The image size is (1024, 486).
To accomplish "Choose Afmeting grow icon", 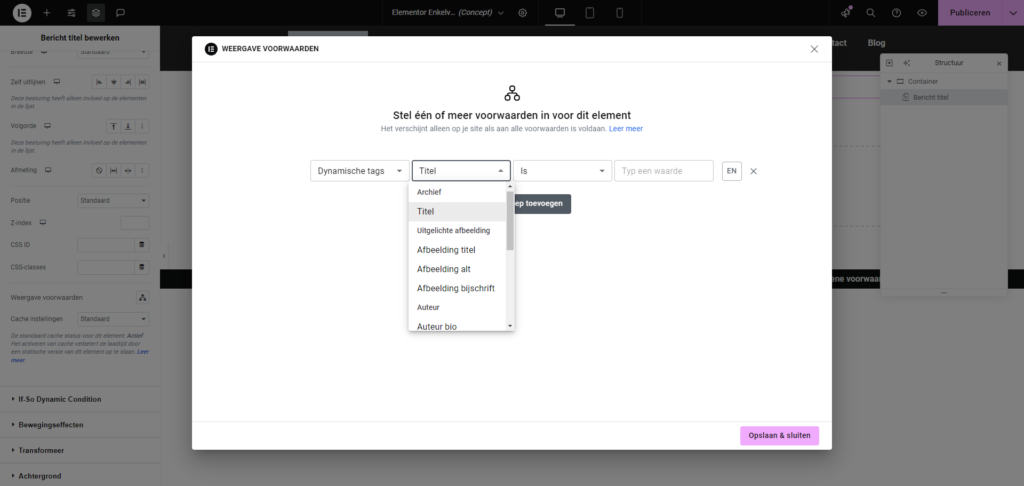I will point(113,170).
